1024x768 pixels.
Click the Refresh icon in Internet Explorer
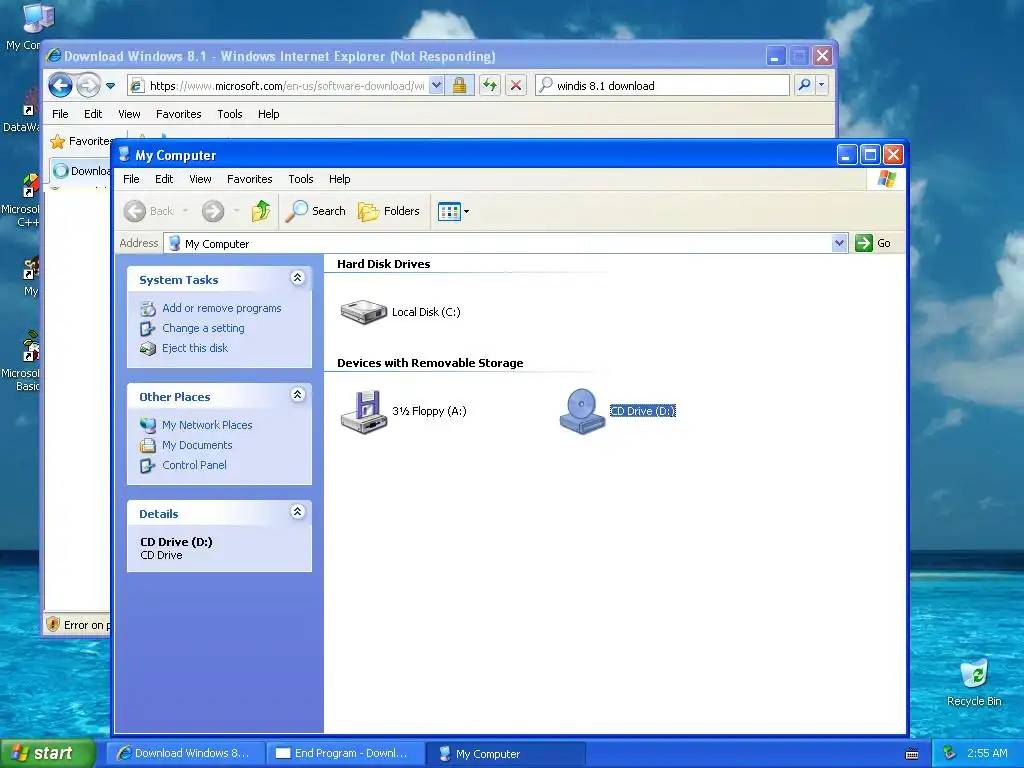coord(490,85)
